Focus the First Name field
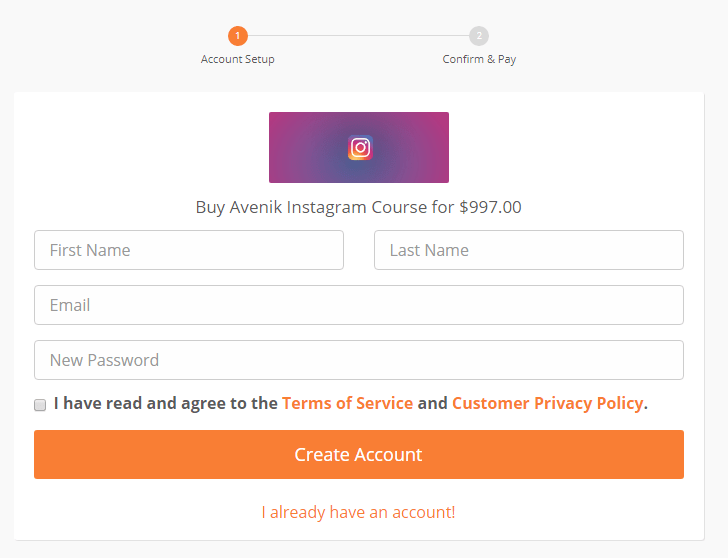Viewport: 728px width, 558px height. tap(189, 250)
